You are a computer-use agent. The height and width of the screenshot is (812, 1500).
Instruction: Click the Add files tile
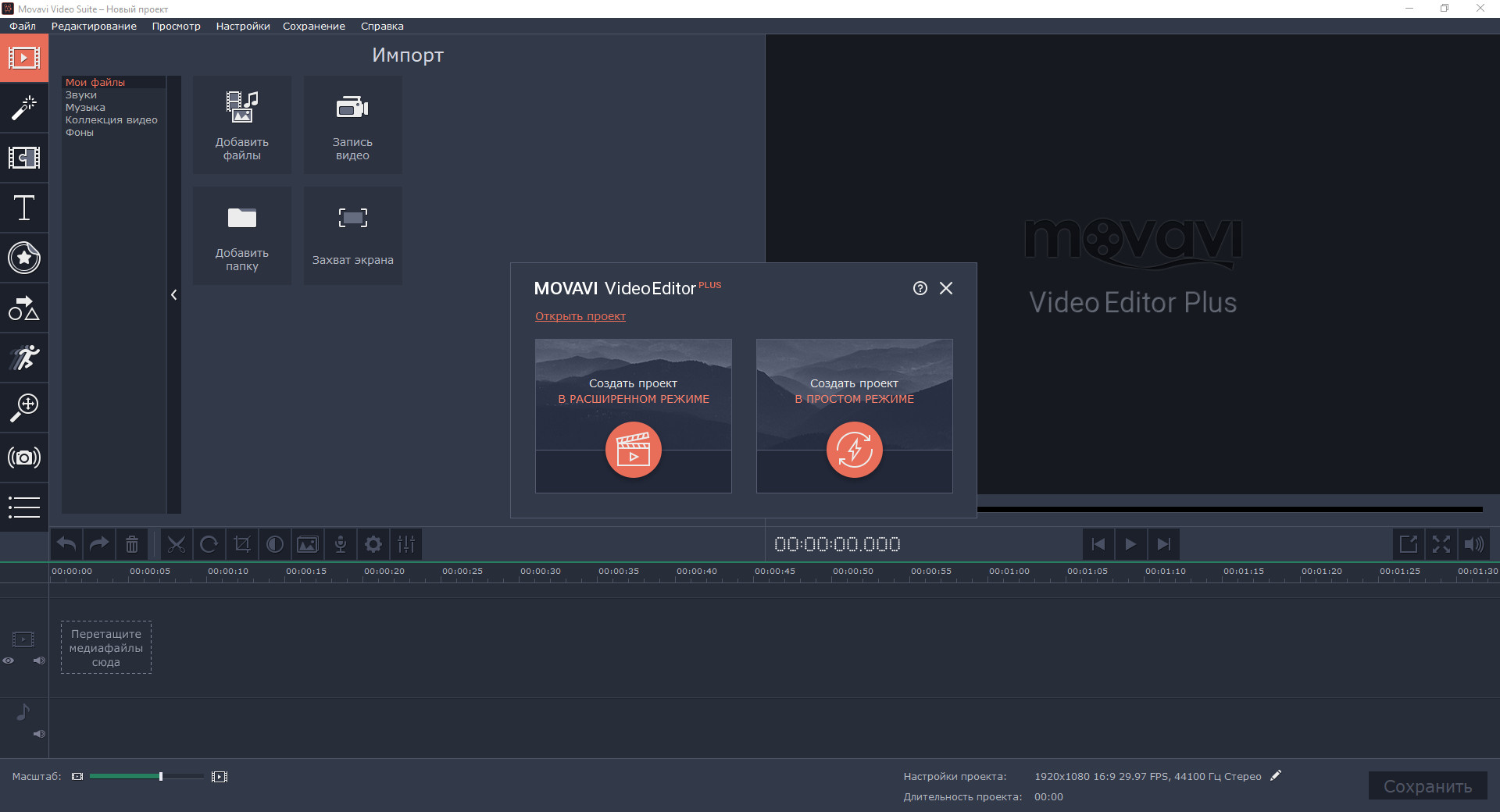[242, 125]
